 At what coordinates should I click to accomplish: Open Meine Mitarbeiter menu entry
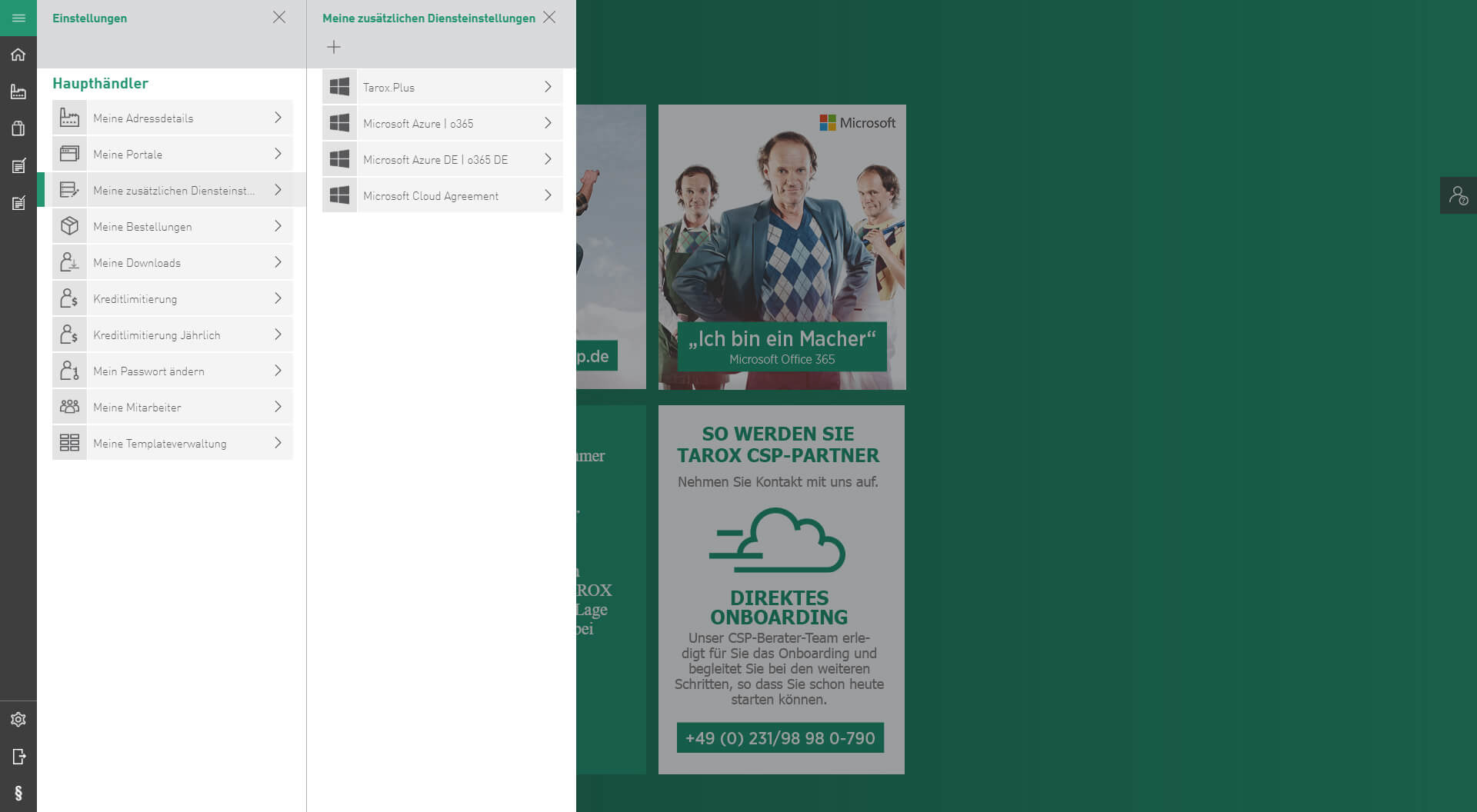[172, 407]
